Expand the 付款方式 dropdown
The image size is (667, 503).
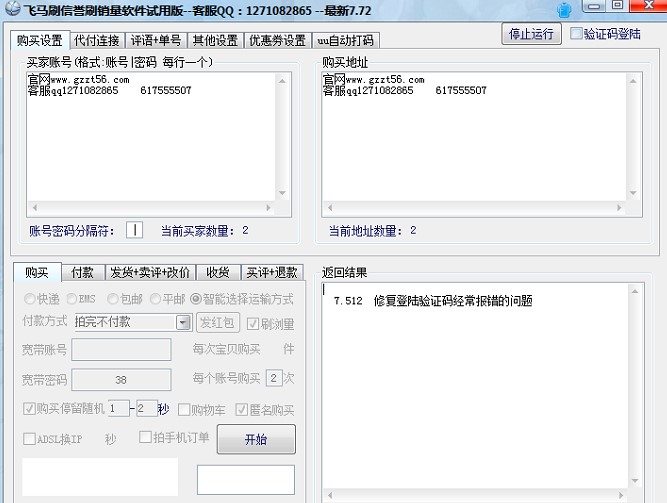pos(183,323)
